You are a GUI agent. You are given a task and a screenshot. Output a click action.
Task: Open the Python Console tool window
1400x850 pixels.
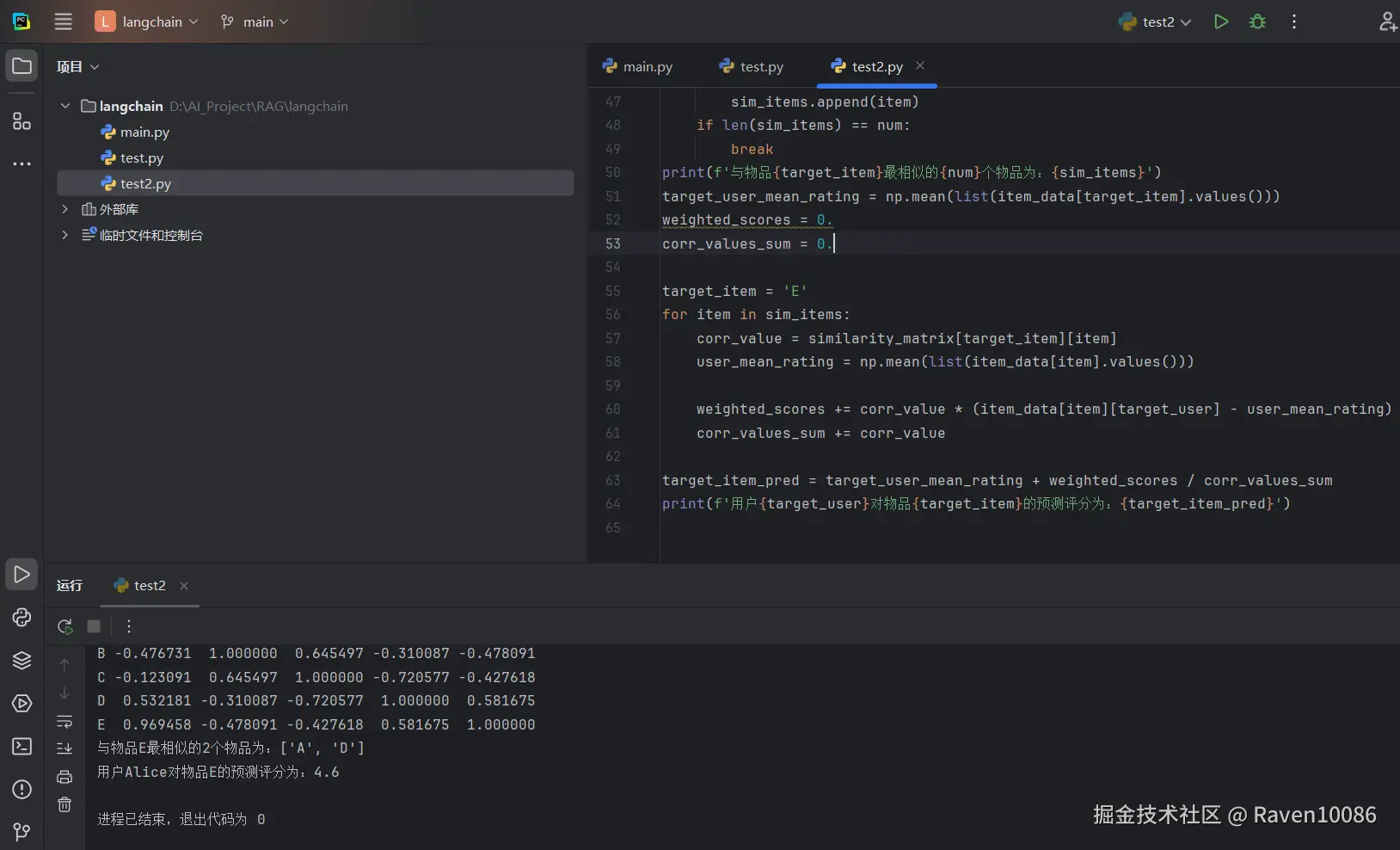coord(21,617)
